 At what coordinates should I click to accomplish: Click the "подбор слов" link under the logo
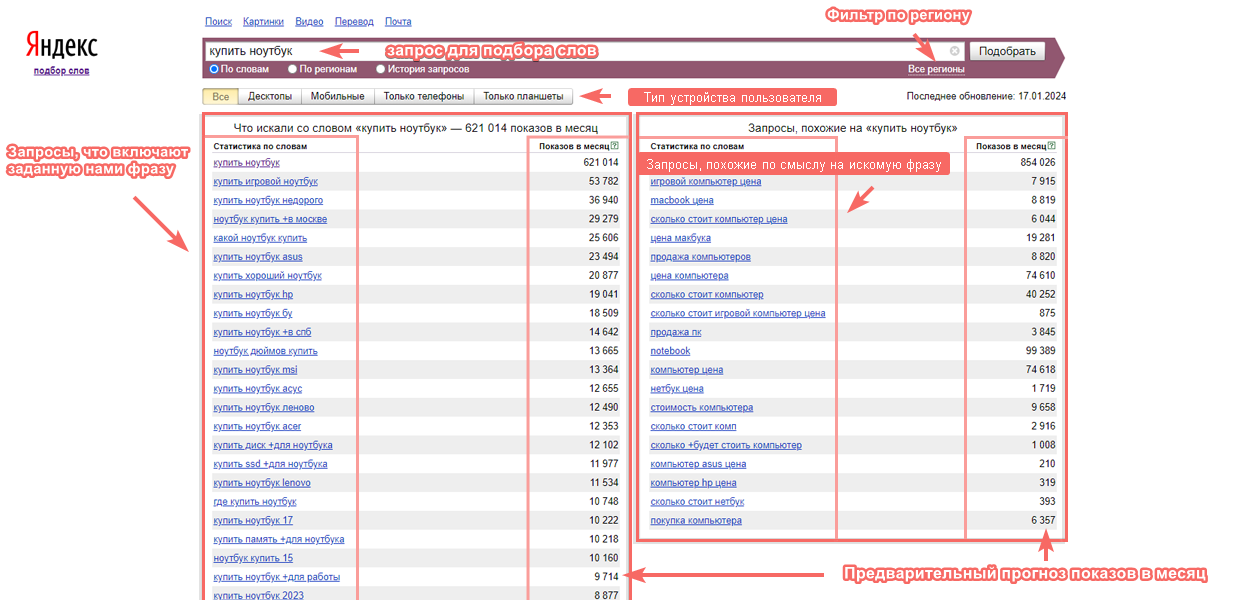point(61,70)
